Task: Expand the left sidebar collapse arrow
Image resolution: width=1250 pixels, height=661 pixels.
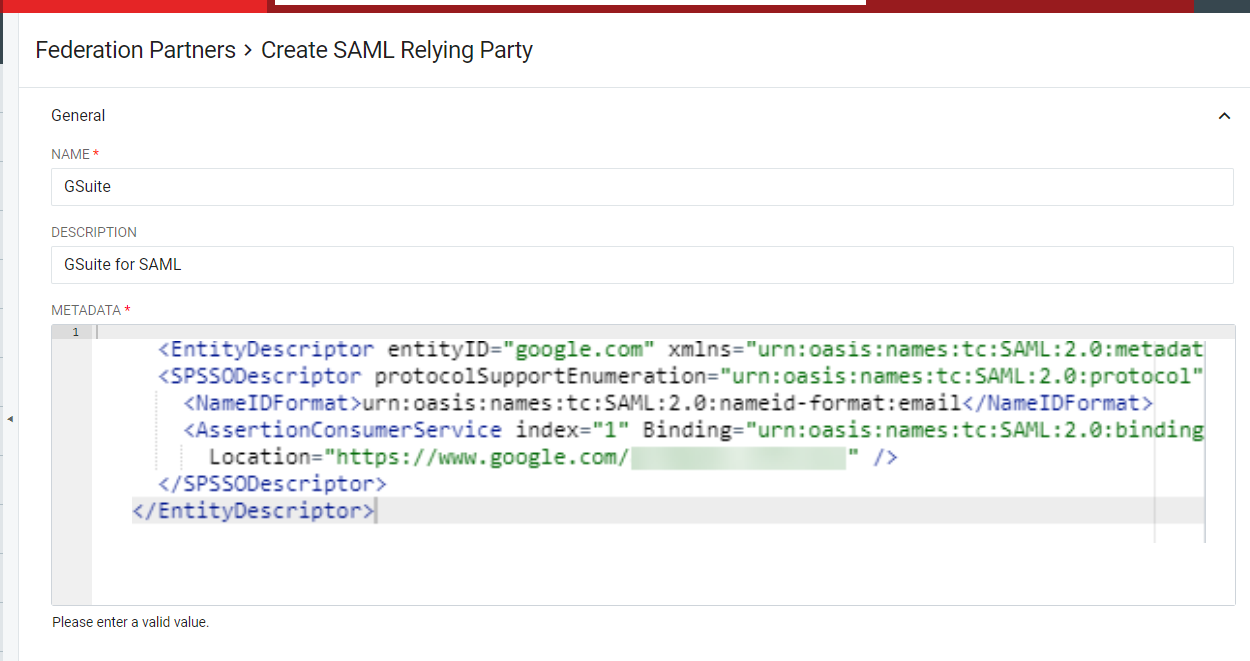Action: [x=10, y=418]
